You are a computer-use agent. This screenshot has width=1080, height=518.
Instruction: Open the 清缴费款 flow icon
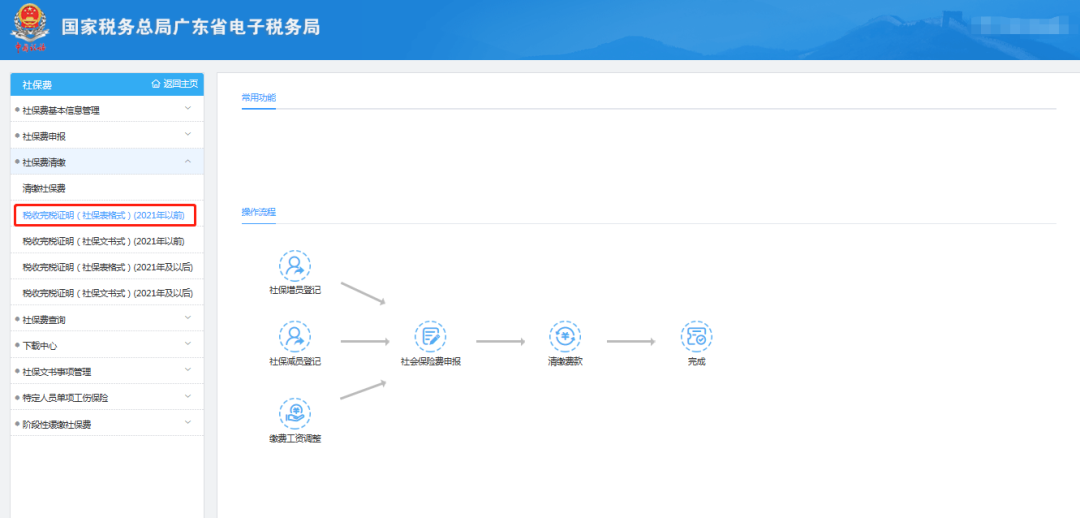565,337
